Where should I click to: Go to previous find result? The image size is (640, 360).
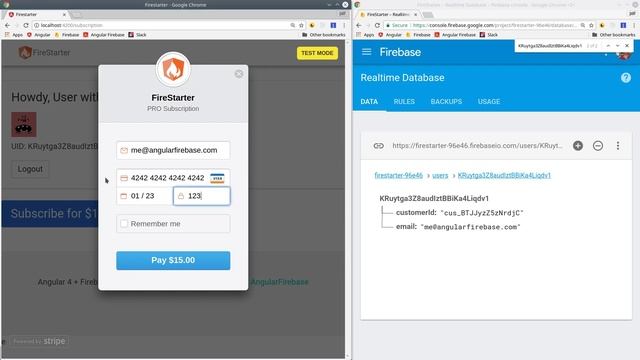coord(608,46)
